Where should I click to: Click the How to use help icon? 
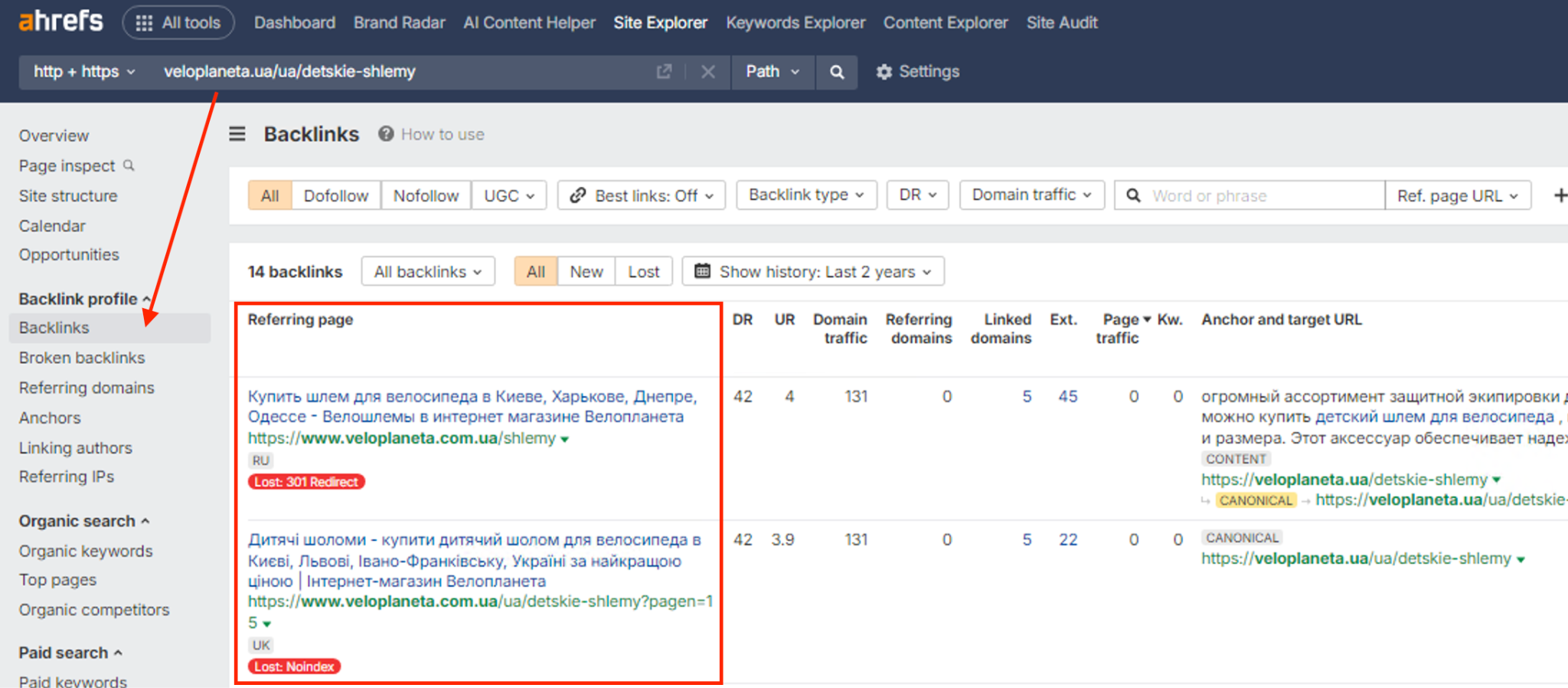386,134
